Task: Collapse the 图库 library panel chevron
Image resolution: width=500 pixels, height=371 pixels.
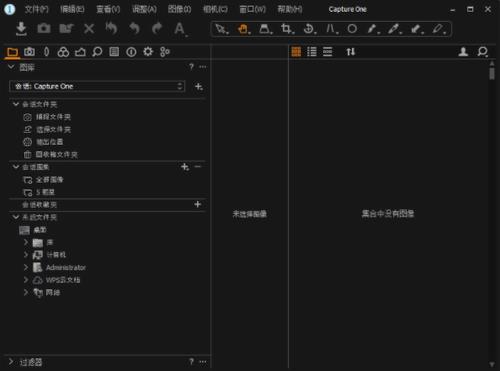Action: (x=11, y=67)
